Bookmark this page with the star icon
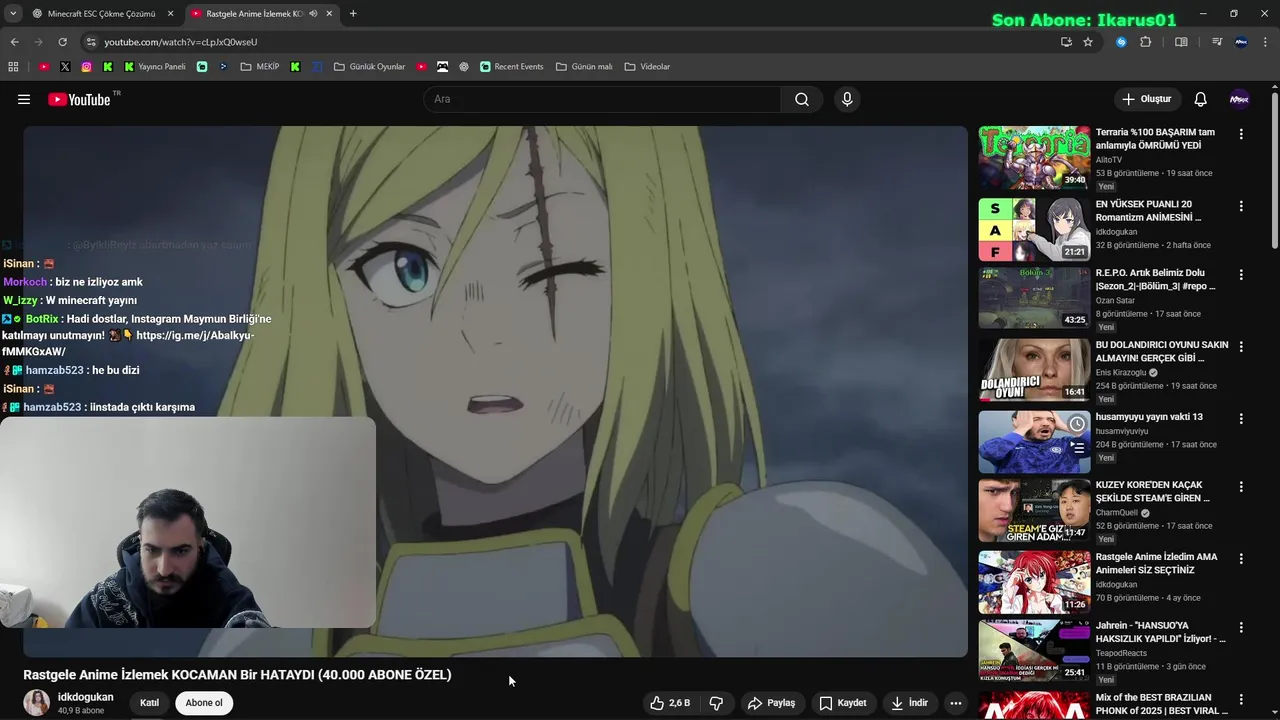The width and height of the screenshot is (1280, 720). [x=1088, y=42]
